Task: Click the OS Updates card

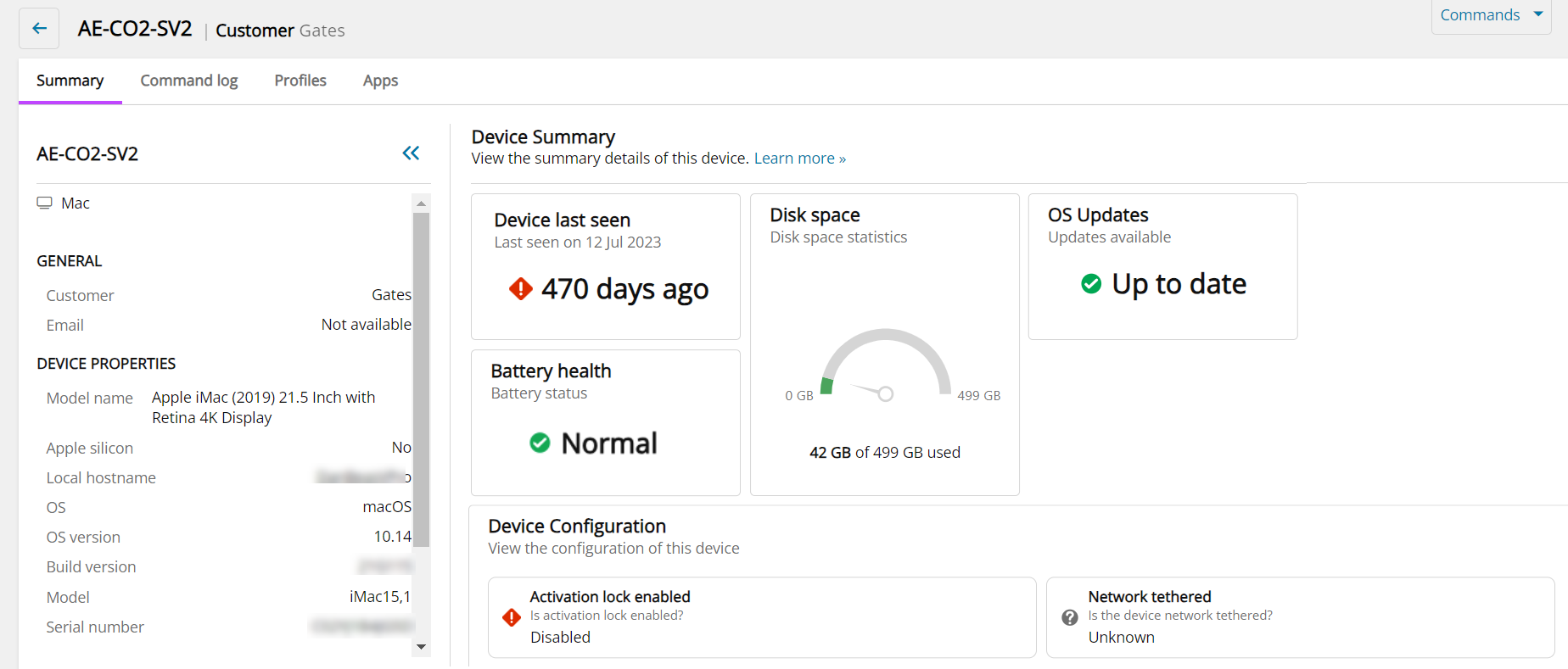Action: [x=1162, y=266]
